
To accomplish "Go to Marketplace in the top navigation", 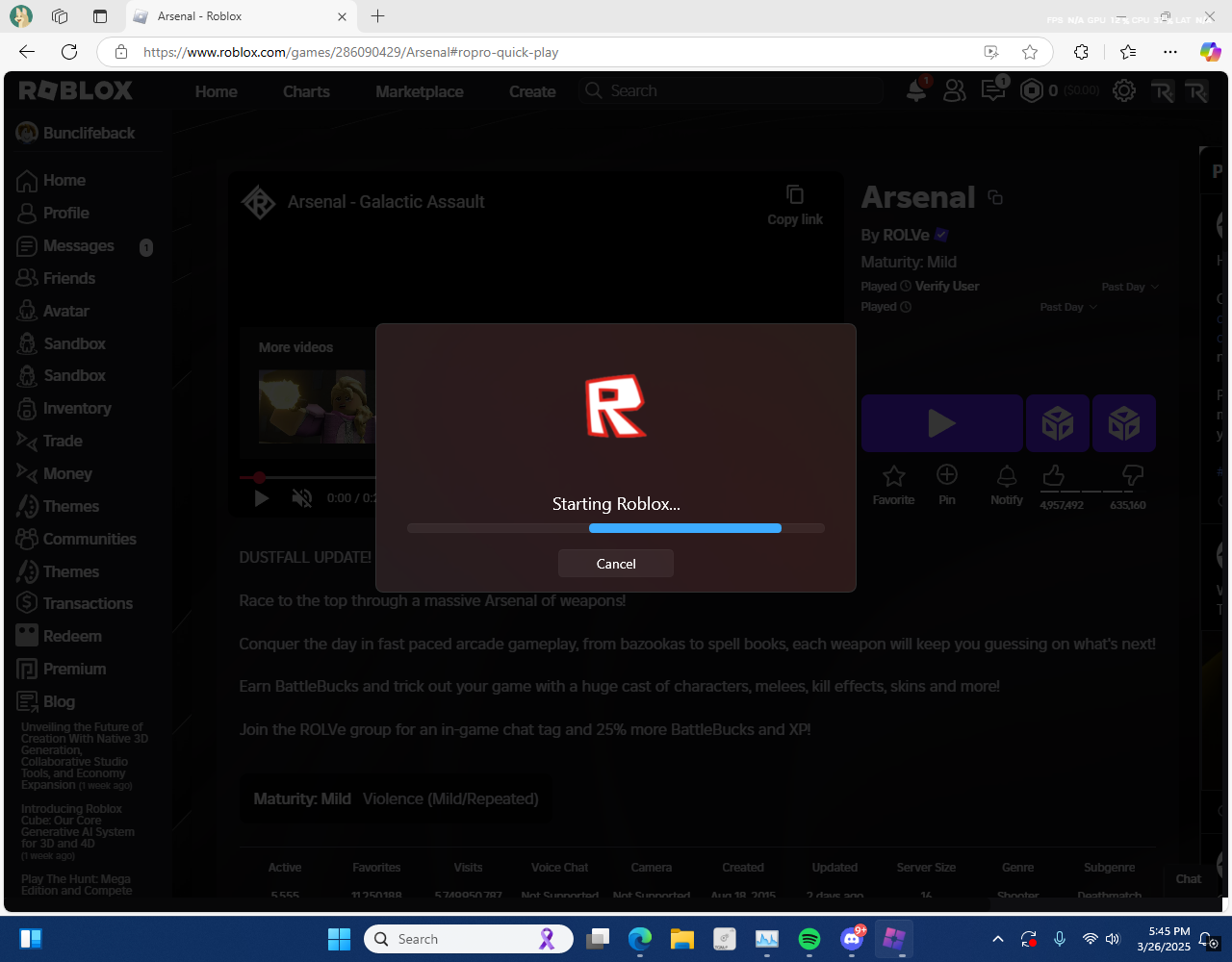I will click(x=420, y=91).
